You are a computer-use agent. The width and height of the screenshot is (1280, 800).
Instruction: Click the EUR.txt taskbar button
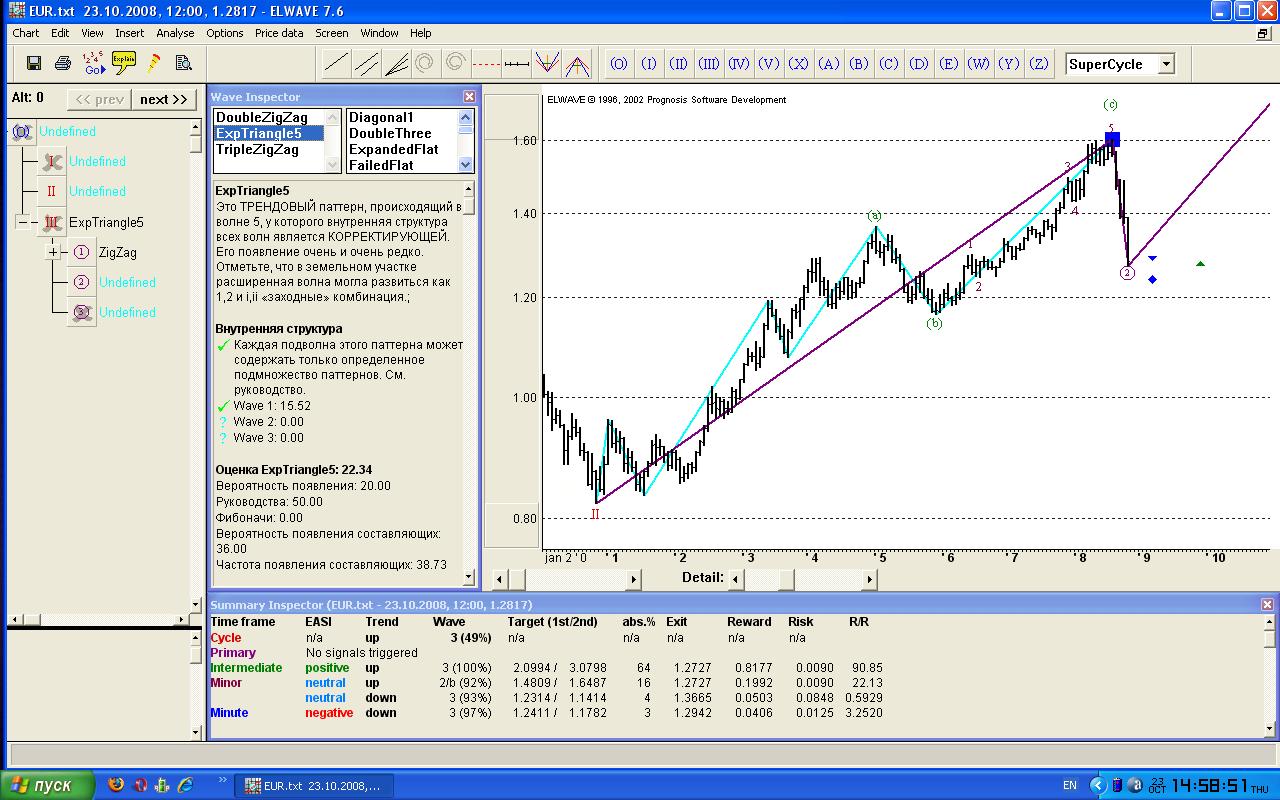[x=314, y=786]
